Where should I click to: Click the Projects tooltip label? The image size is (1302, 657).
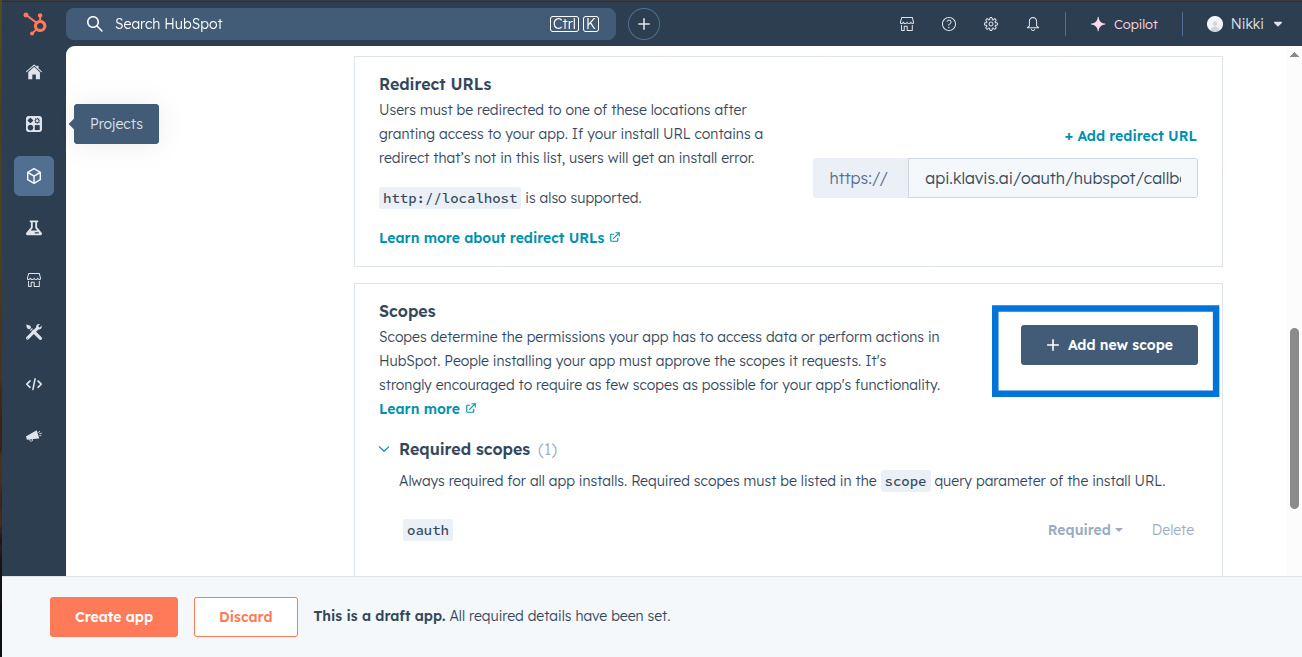116,124
